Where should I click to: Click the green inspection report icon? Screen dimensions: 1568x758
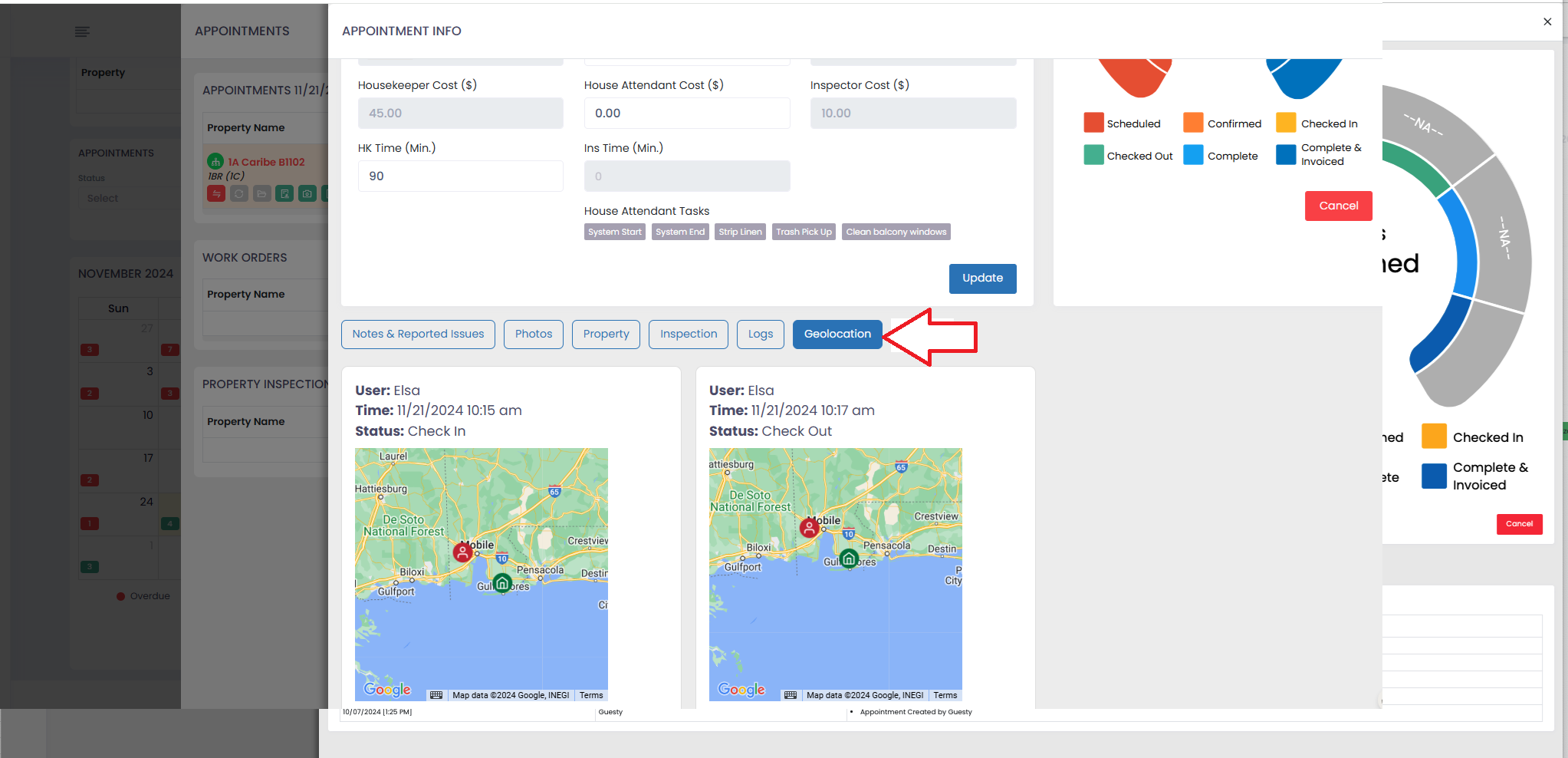click(284, 193)
